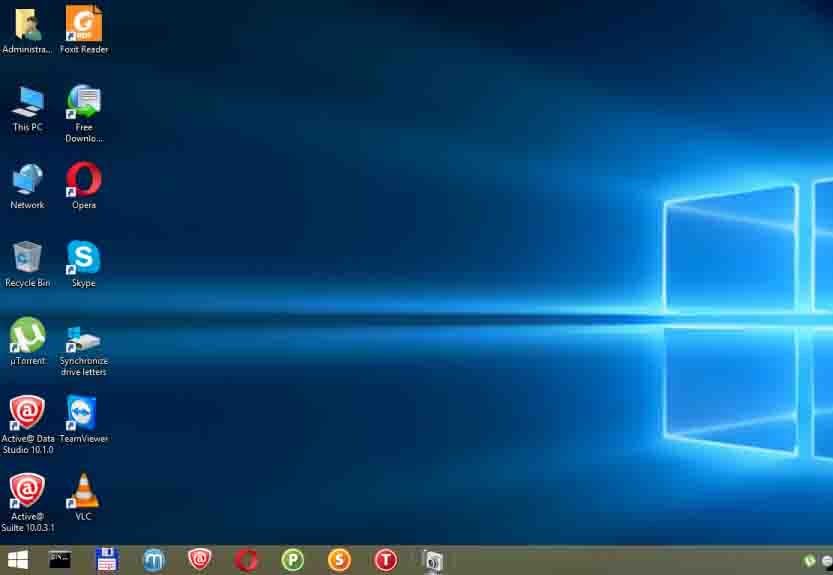Launch Opera from the taskbar
The image size is (833, 575).
pos(246,560)
